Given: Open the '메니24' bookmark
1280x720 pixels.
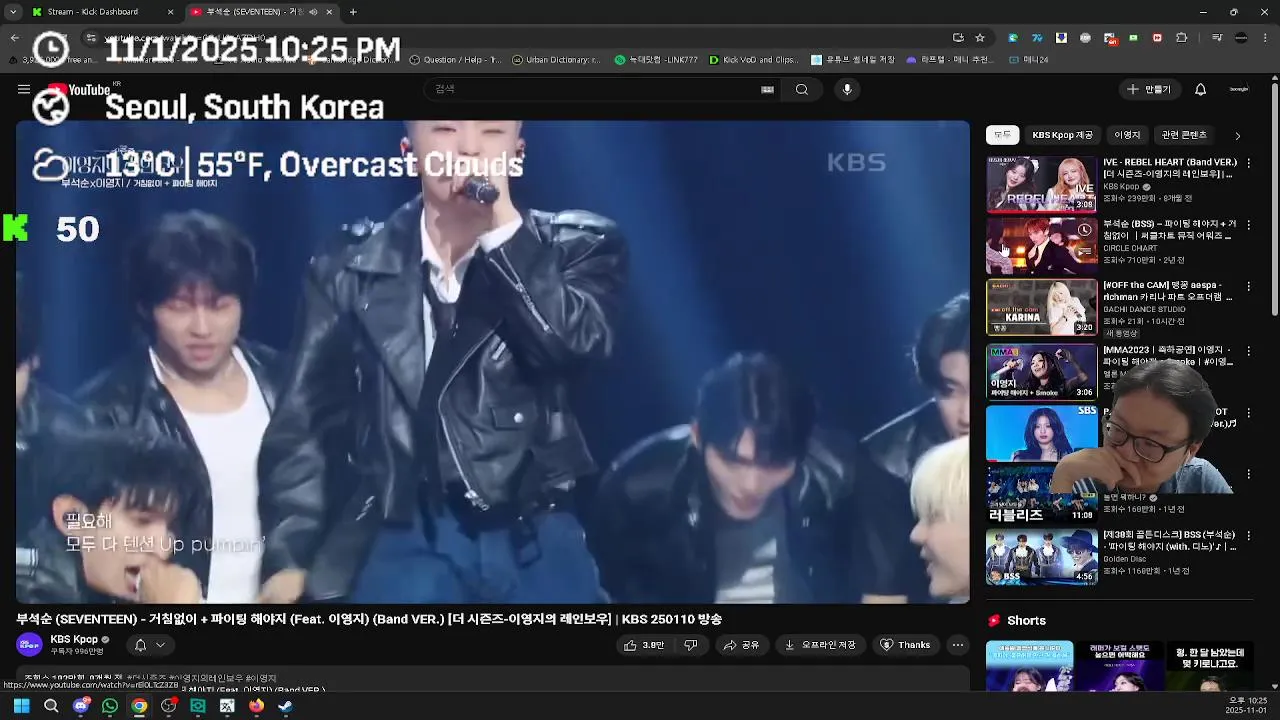Looking at the screenshot, I should [1029, 60].
